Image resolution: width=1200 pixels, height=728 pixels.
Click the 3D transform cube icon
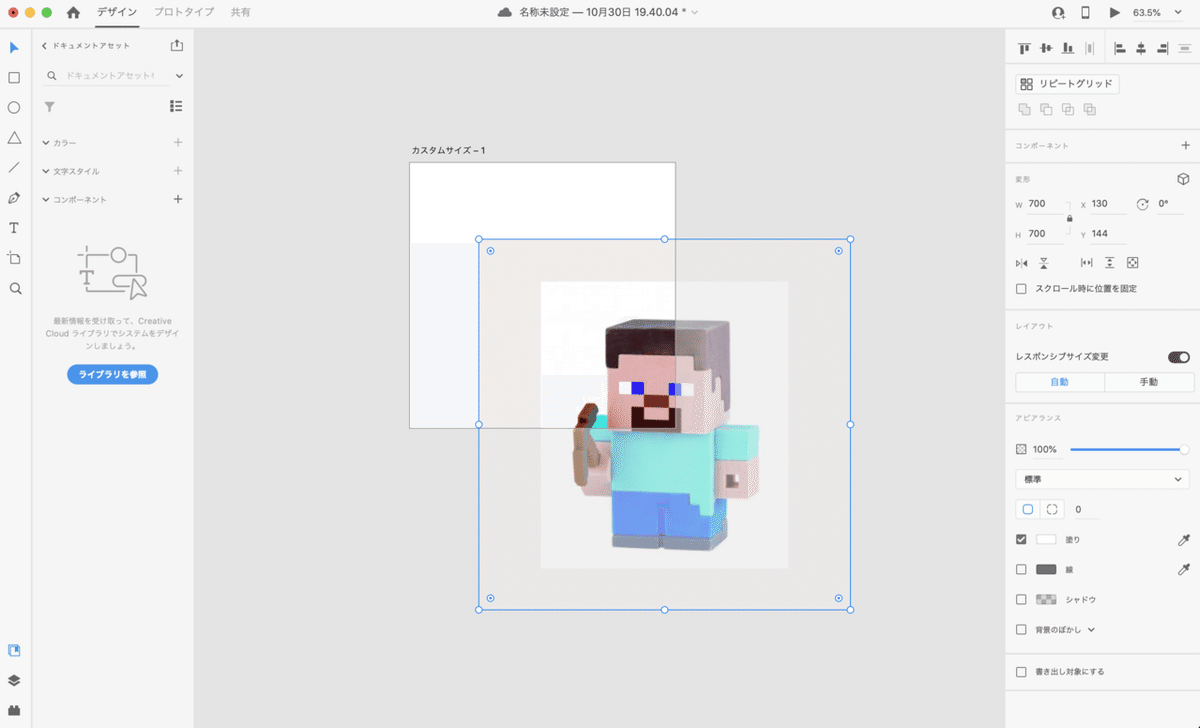click(x=1183, y=179)
